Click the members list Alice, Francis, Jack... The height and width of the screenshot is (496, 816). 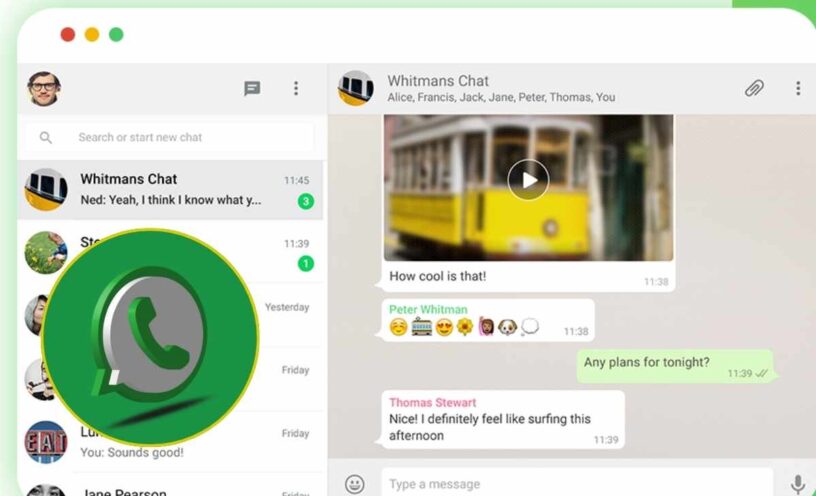[x=501, y=97]
